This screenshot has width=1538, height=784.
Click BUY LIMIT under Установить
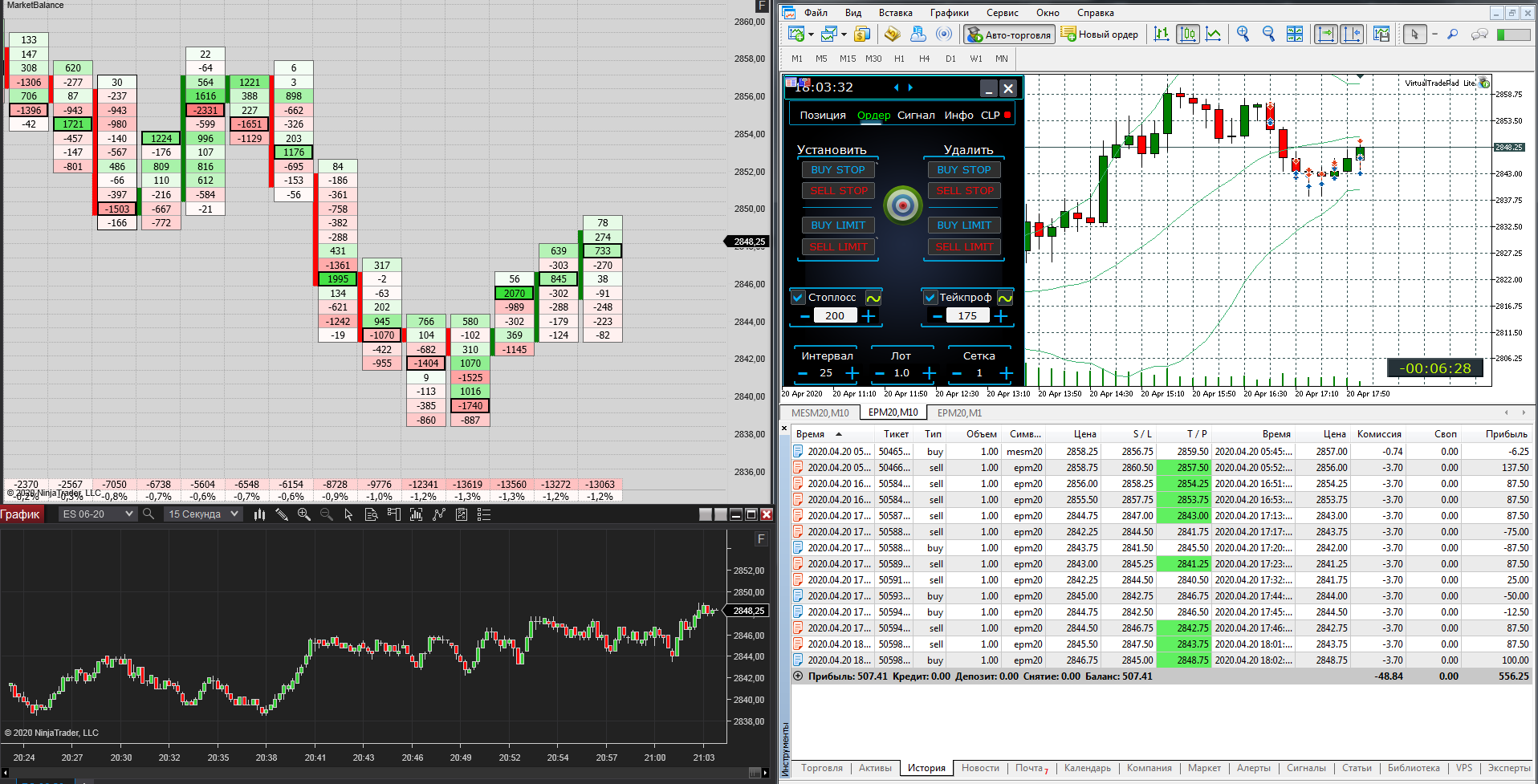[838, 225]
